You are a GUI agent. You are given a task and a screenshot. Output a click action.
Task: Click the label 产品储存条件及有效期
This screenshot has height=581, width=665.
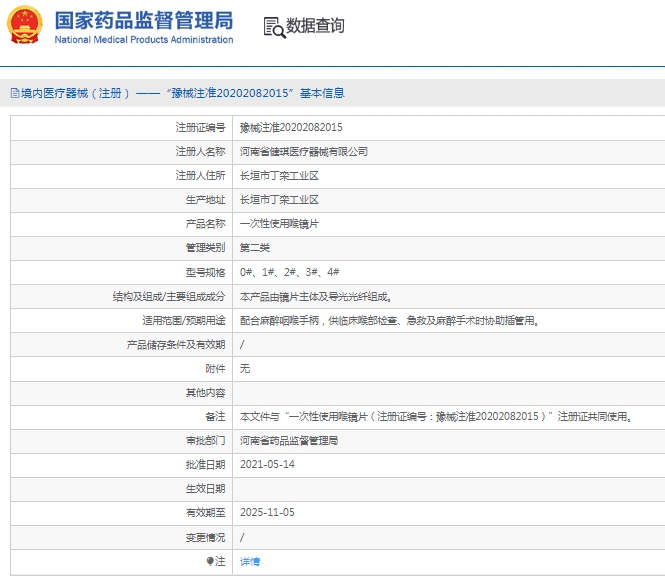pos(176,345)
